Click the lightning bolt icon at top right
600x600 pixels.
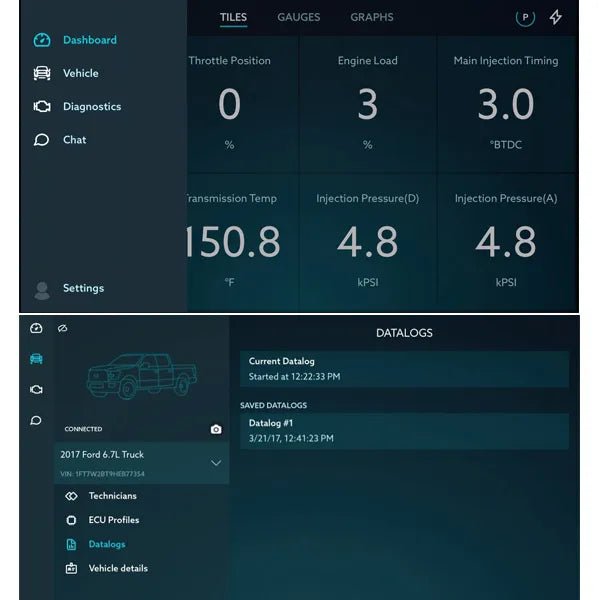pos(556,17)
